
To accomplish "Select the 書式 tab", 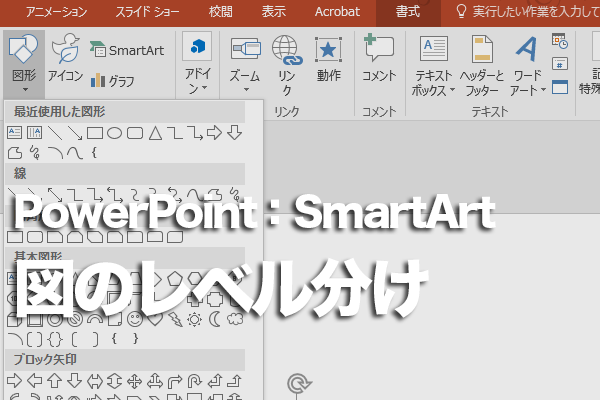I will [x=408, y=12].
